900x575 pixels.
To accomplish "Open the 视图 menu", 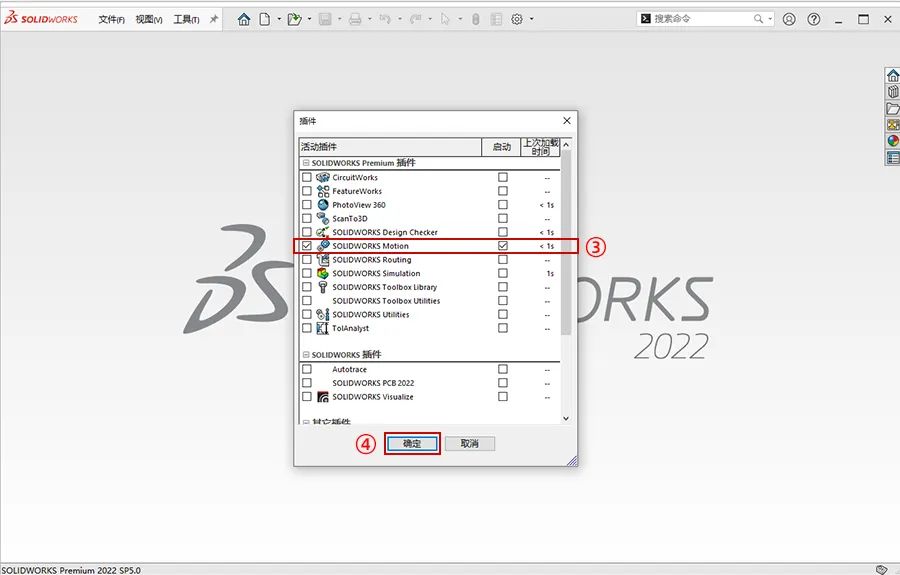I will pyautogui.click(x=149, y=20).
